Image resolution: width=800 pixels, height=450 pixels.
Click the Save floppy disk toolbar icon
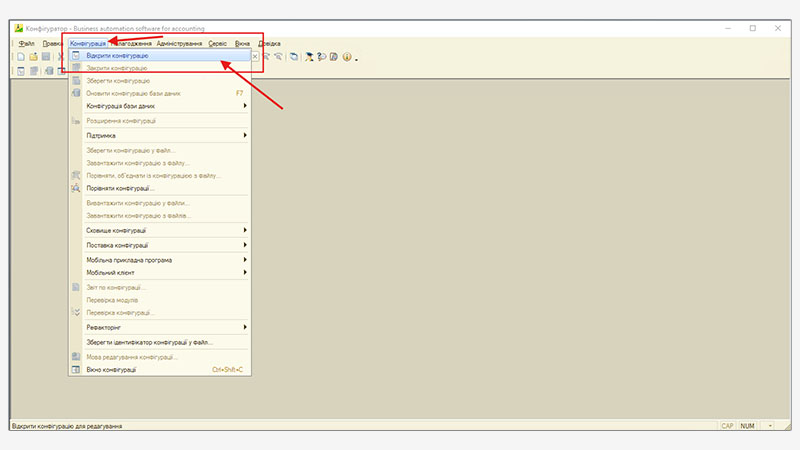[46, 57]
